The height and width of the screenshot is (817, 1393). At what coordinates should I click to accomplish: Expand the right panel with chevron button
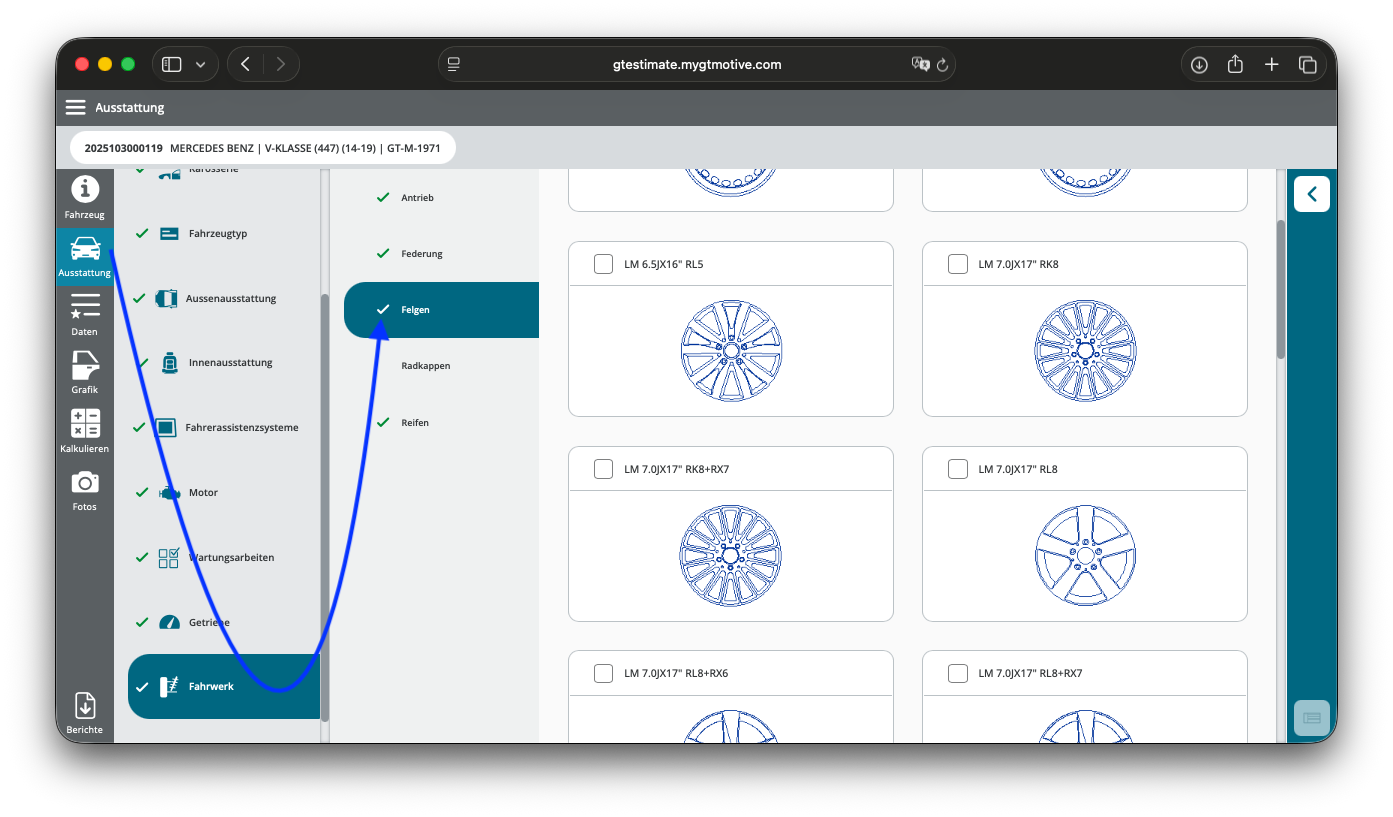(x=1311, y=194)
